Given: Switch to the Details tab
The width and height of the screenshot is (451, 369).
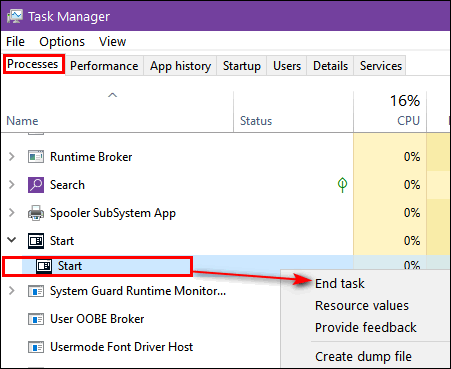Looking at the screenshot, I should point(330,66).
